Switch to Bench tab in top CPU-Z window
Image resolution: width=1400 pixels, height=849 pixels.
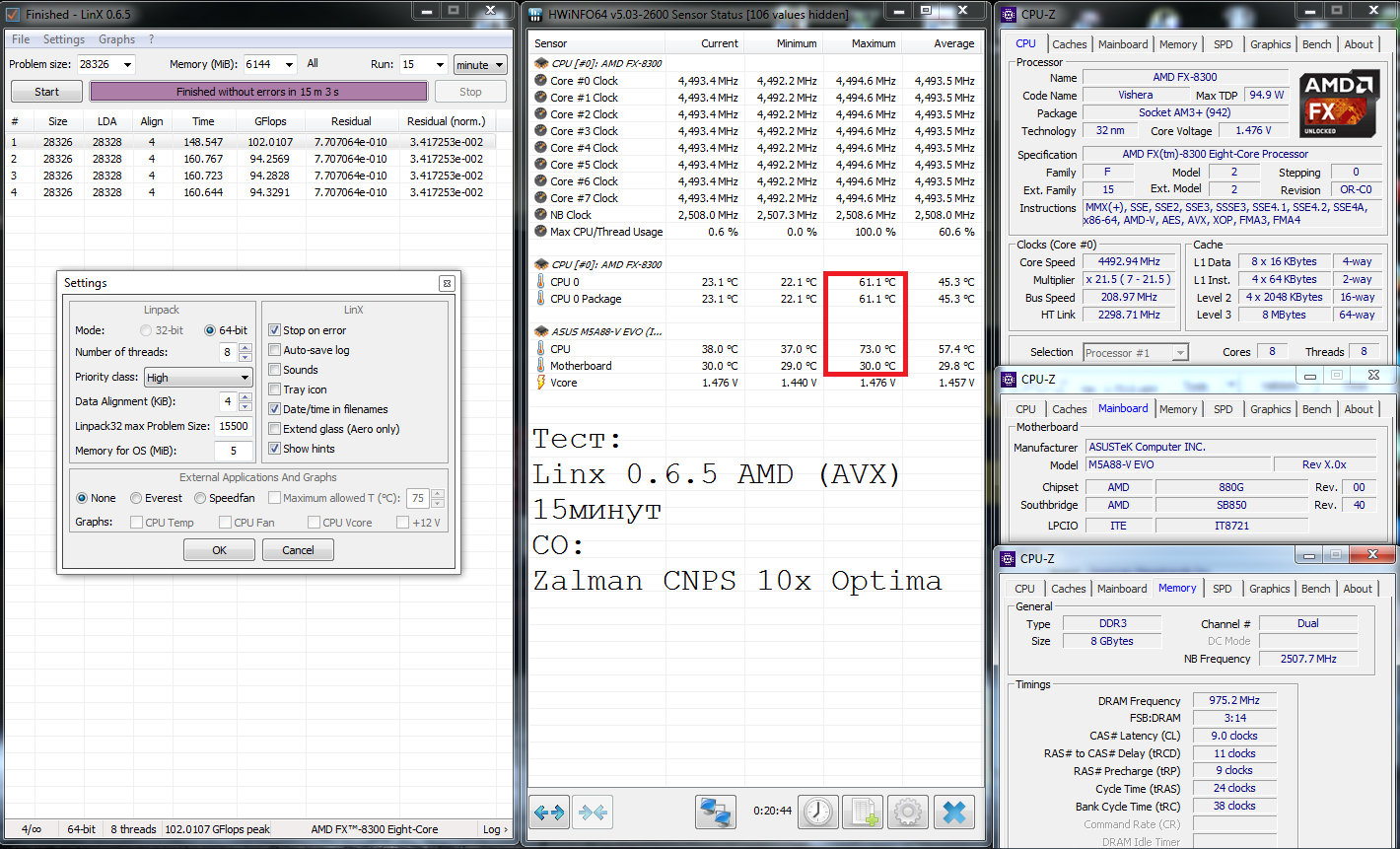(1317, 44)
